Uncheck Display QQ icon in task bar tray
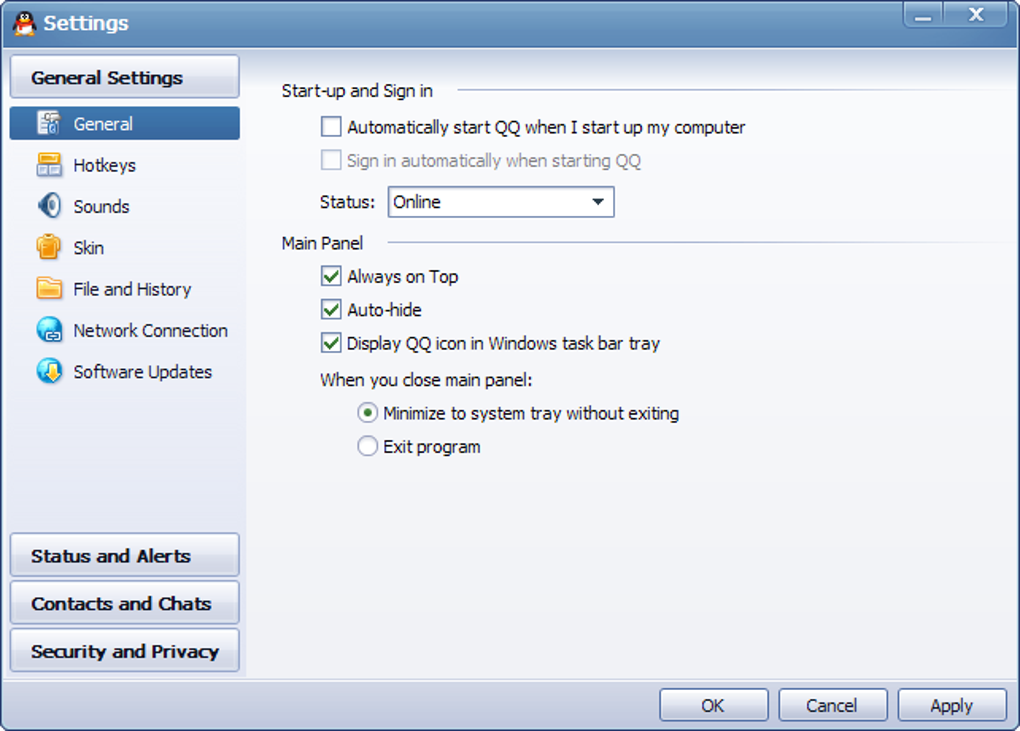The width and height of the screenshot is (1020, 731). click(x=331, y=343)
